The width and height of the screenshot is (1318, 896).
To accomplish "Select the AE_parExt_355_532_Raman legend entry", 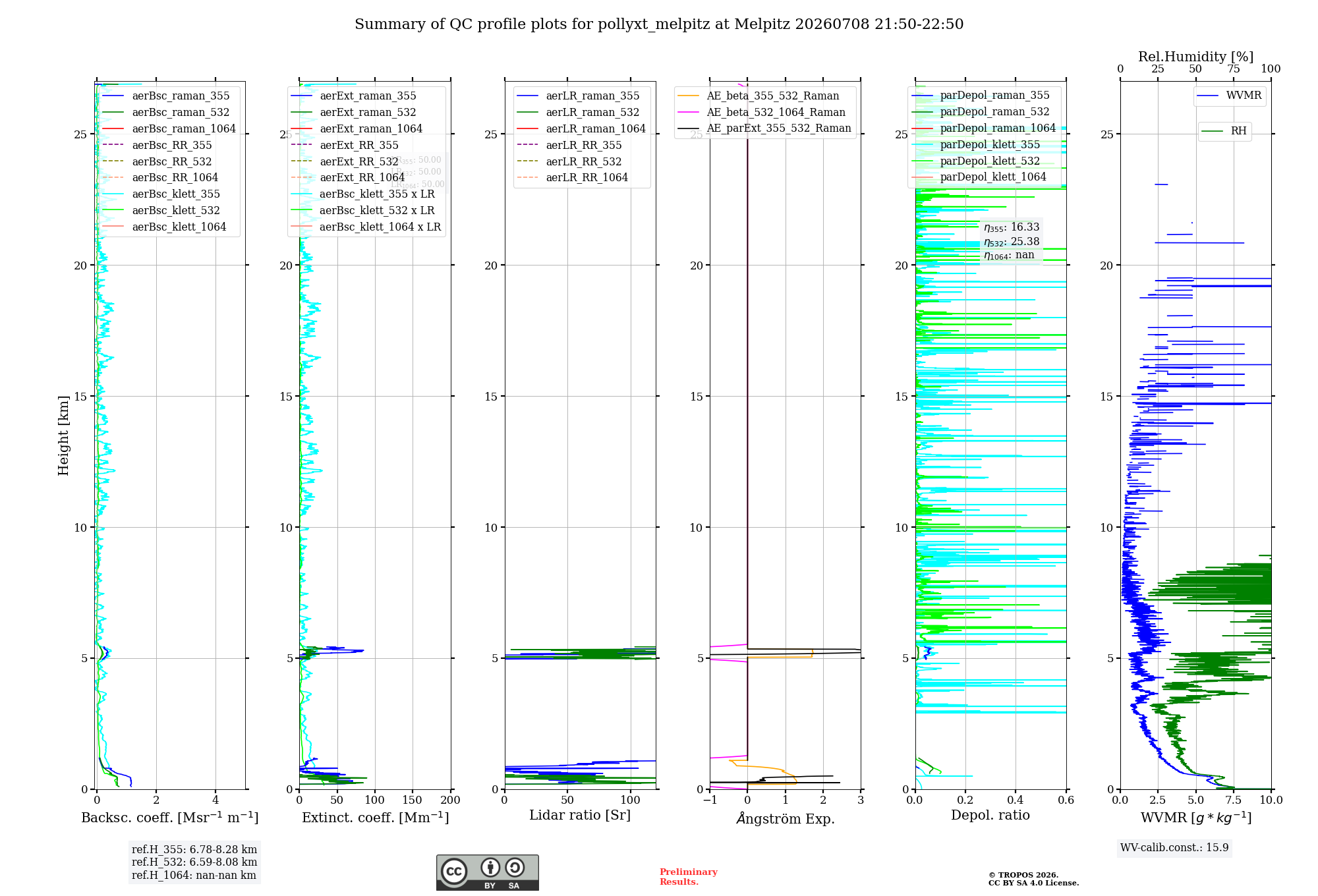I will tap(764, 128).
